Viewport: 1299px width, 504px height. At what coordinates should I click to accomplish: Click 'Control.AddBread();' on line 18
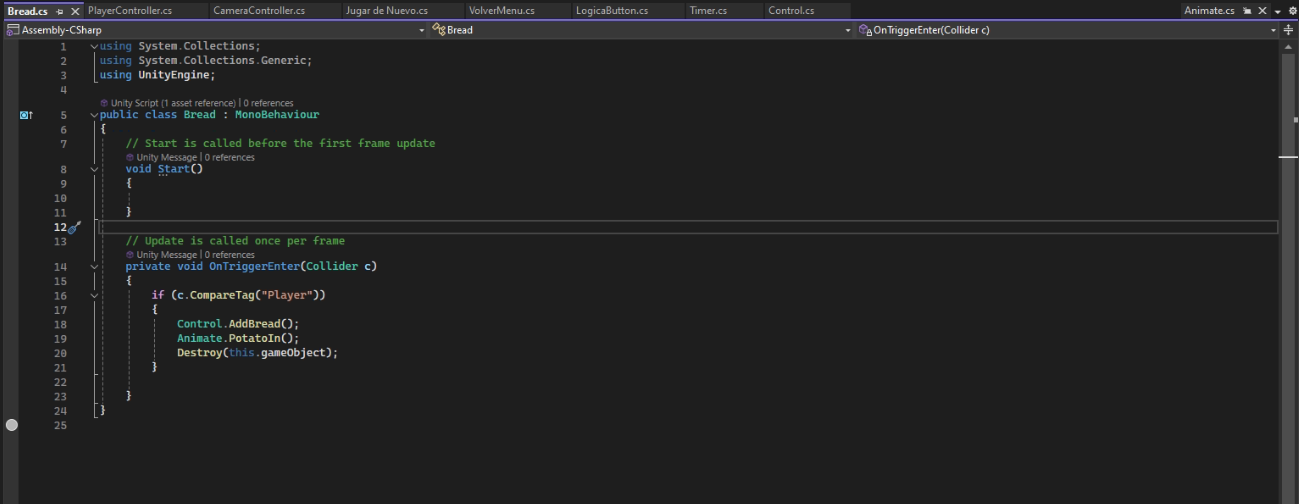click(x=238, y=324)
